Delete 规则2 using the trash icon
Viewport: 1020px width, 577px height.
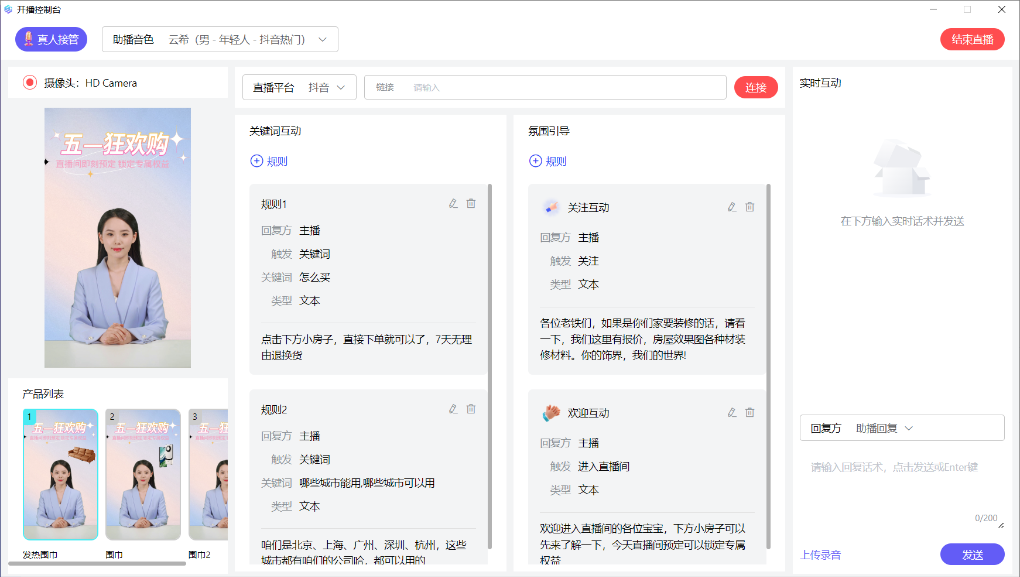coord(471,408)
